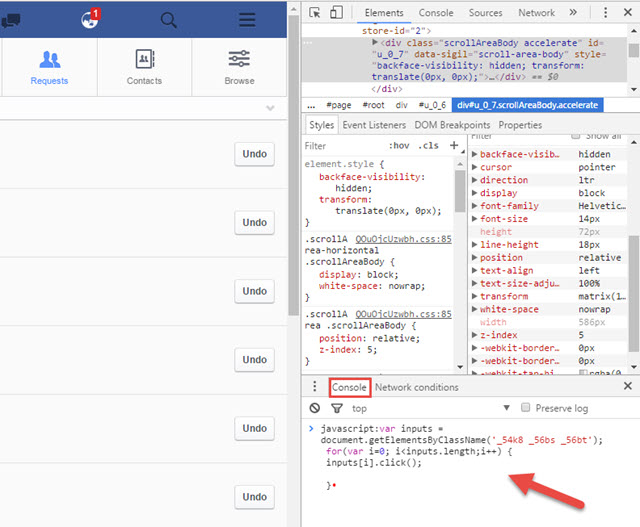Expand the direction computed property
Viewport: 640px width, 527px height.
pos(474,180)
